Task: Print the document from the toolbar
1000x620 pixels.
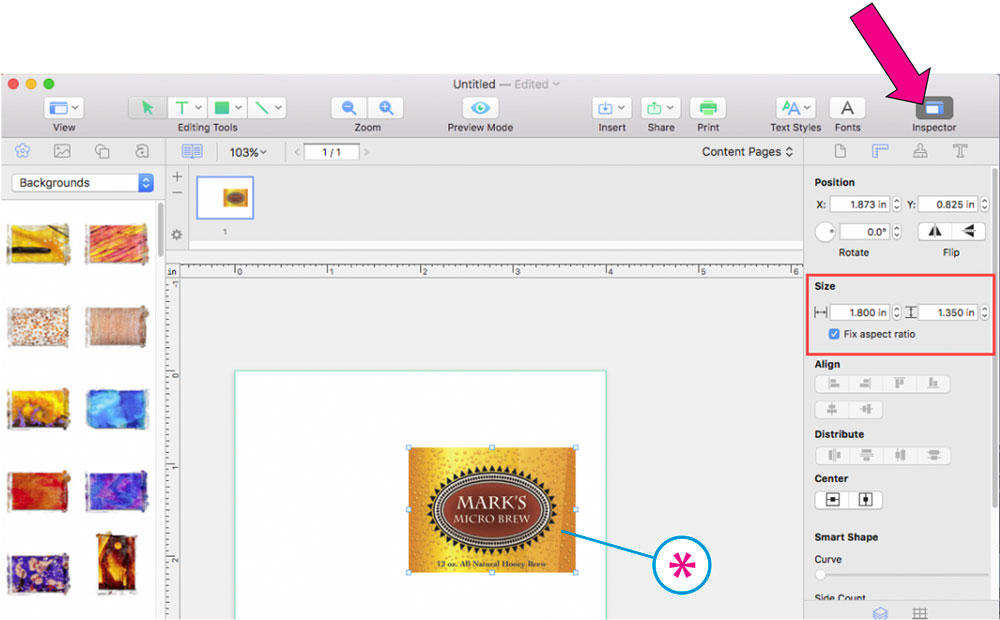Action: (x=708, y=108)
